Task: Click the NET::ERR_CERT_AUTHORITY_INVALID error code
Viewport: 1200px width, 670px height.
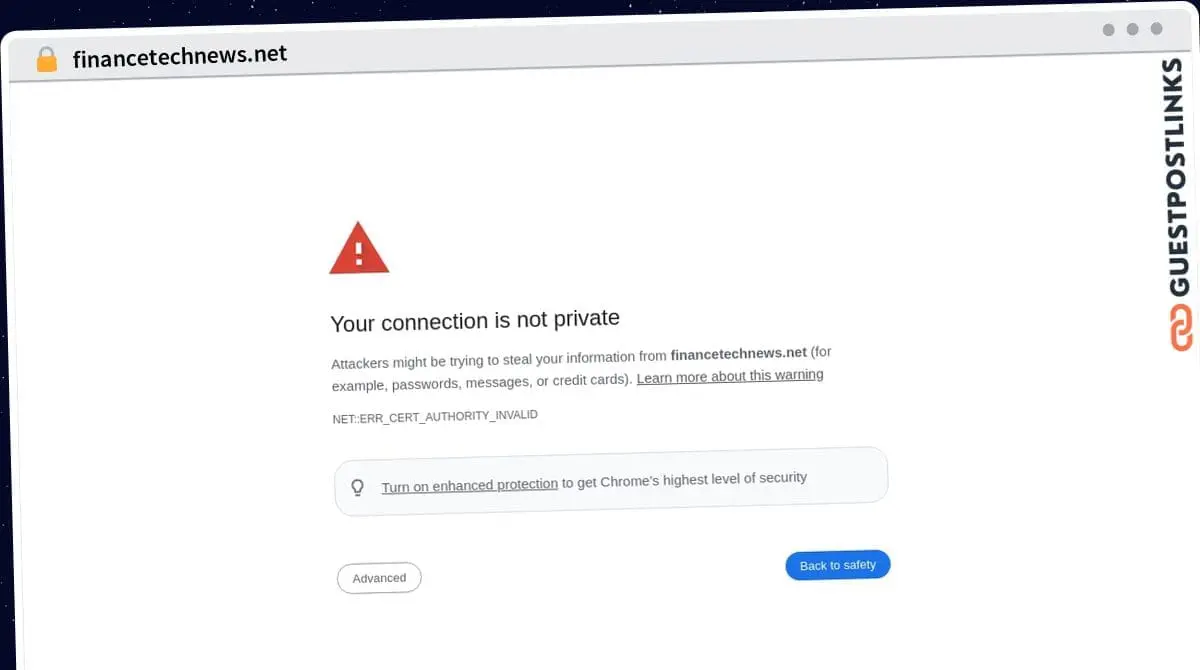Action: click(x=435, y=416)
